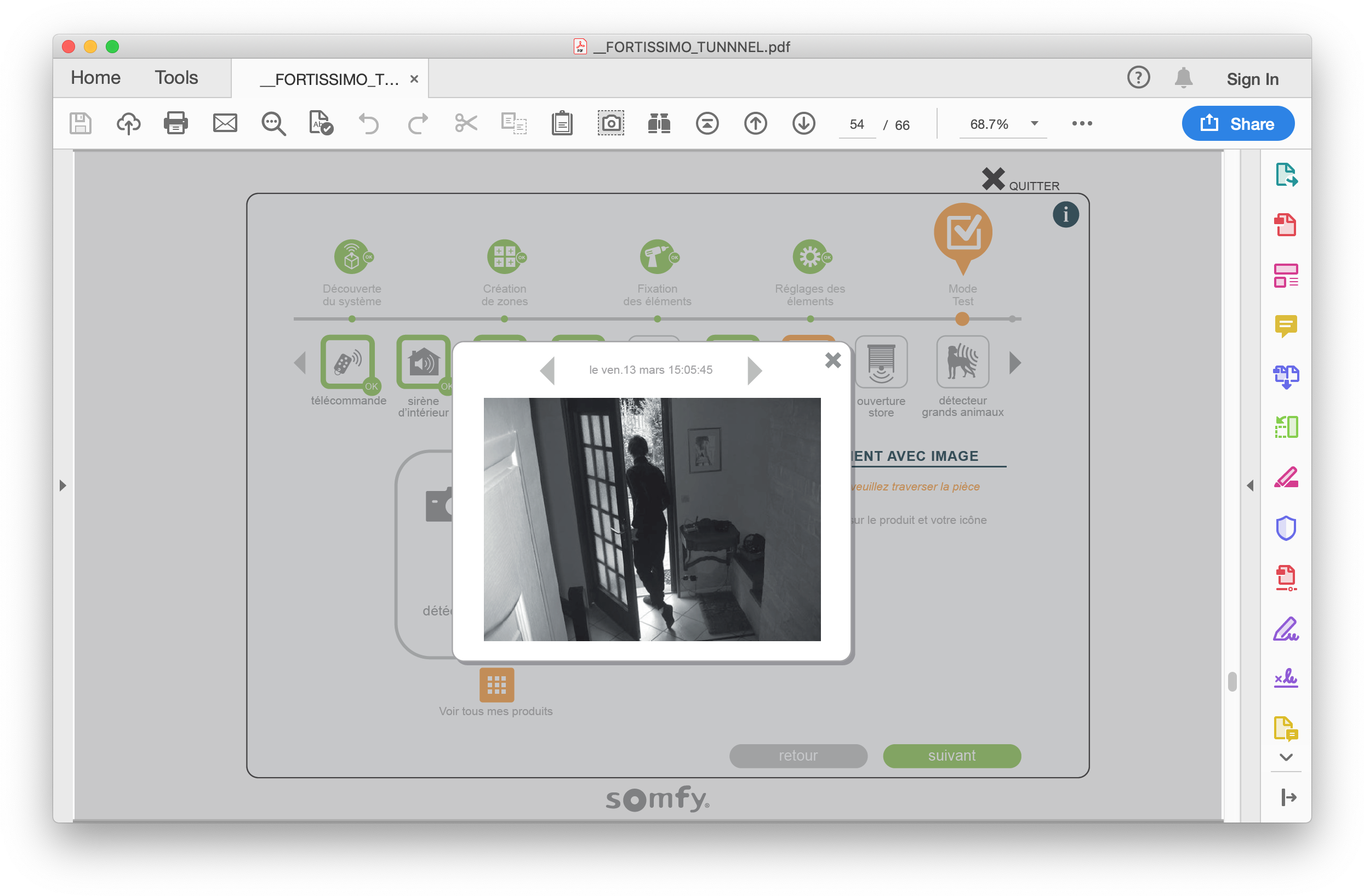The image size is (1364, 896).
Task: Open the Find text magnifier tool
Action: (273, 123)
